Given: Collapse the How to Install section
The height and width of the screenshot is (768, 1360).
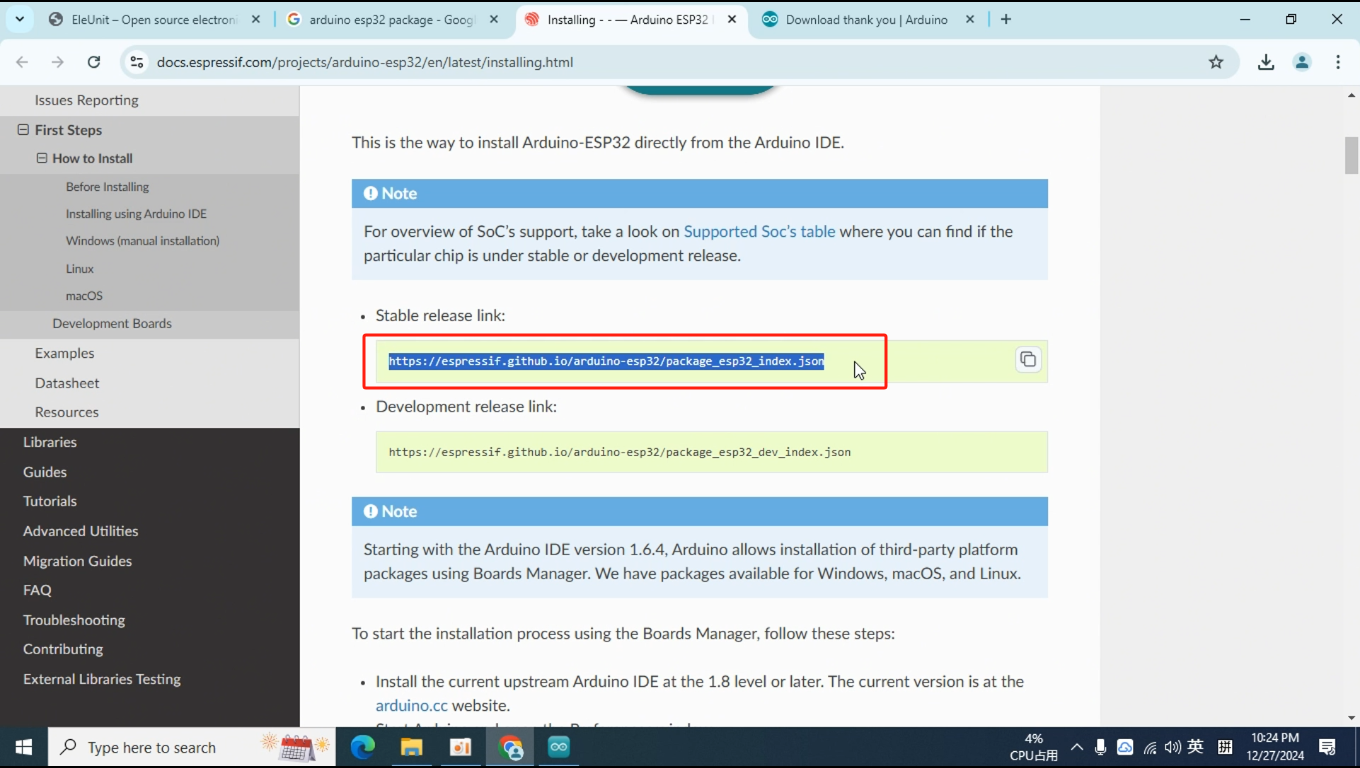Looking at the screenshot, I should [42, 158].
